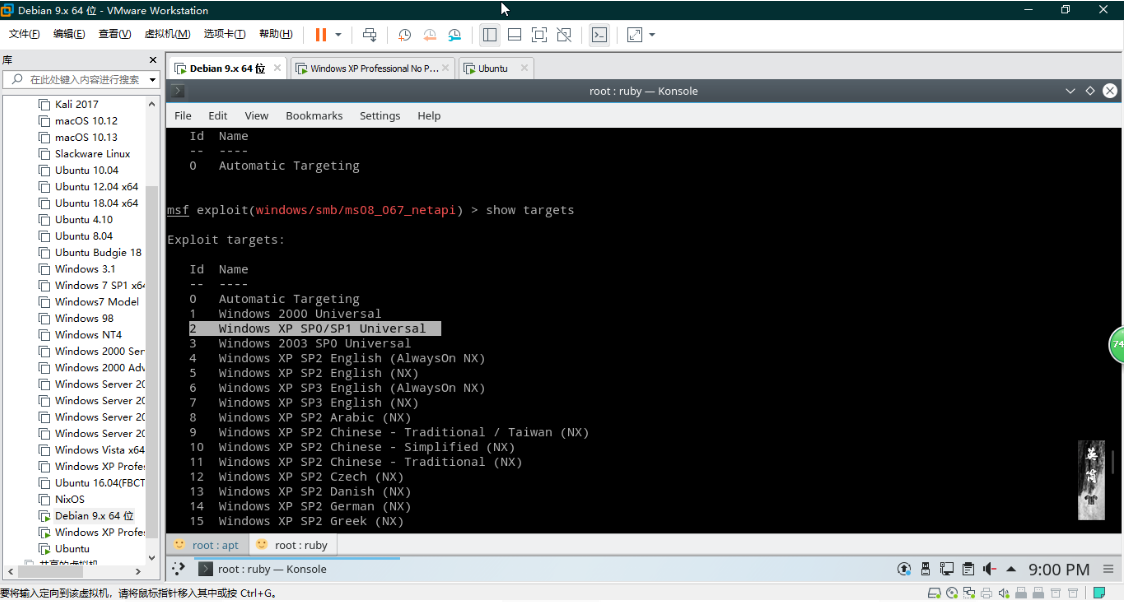
Task: Select Kali 2017 in the VM library
Action: (x=76, y=104)
